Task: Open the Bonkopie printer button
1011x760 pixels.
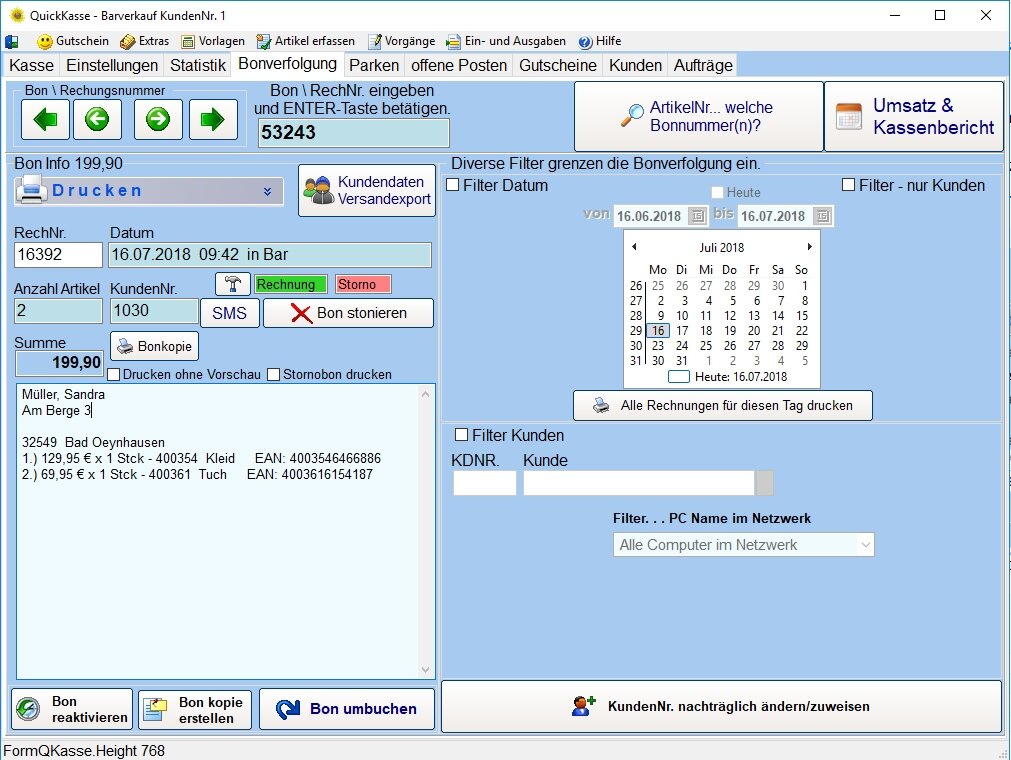Action: pos(154,346)
